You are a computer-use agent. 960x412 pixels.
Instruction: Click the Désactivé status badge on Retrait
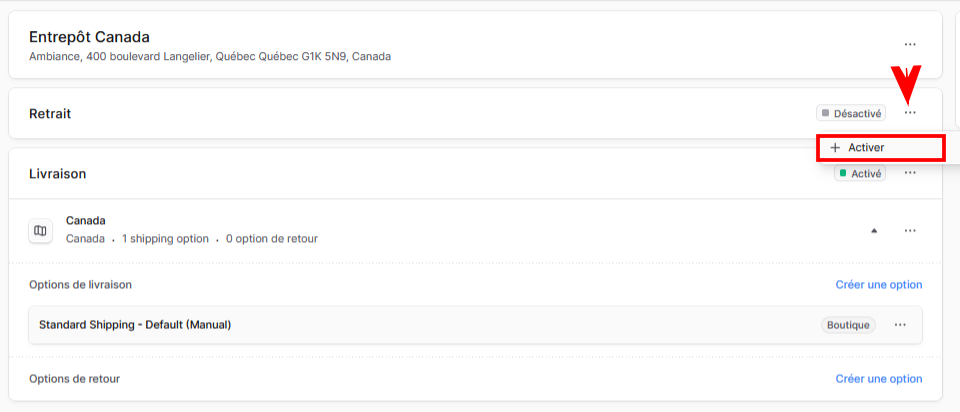[x=850, y=113]
